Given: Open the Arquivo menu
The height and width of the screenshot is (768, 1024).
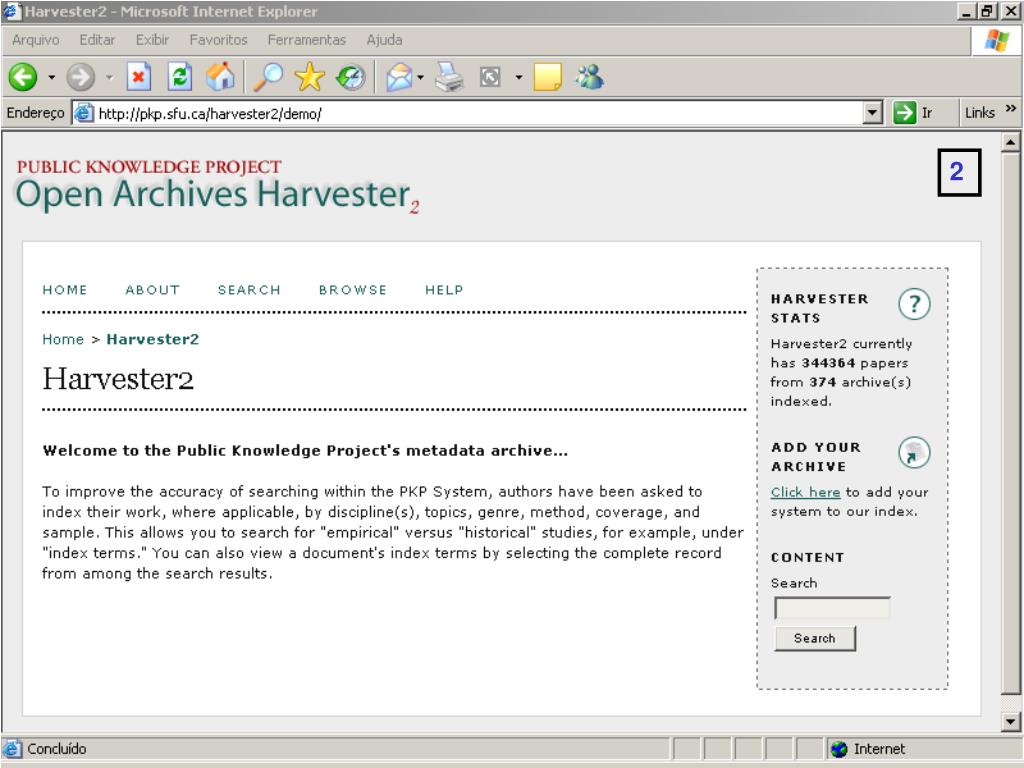Looking at the screenshot, I should click(35, 40).
